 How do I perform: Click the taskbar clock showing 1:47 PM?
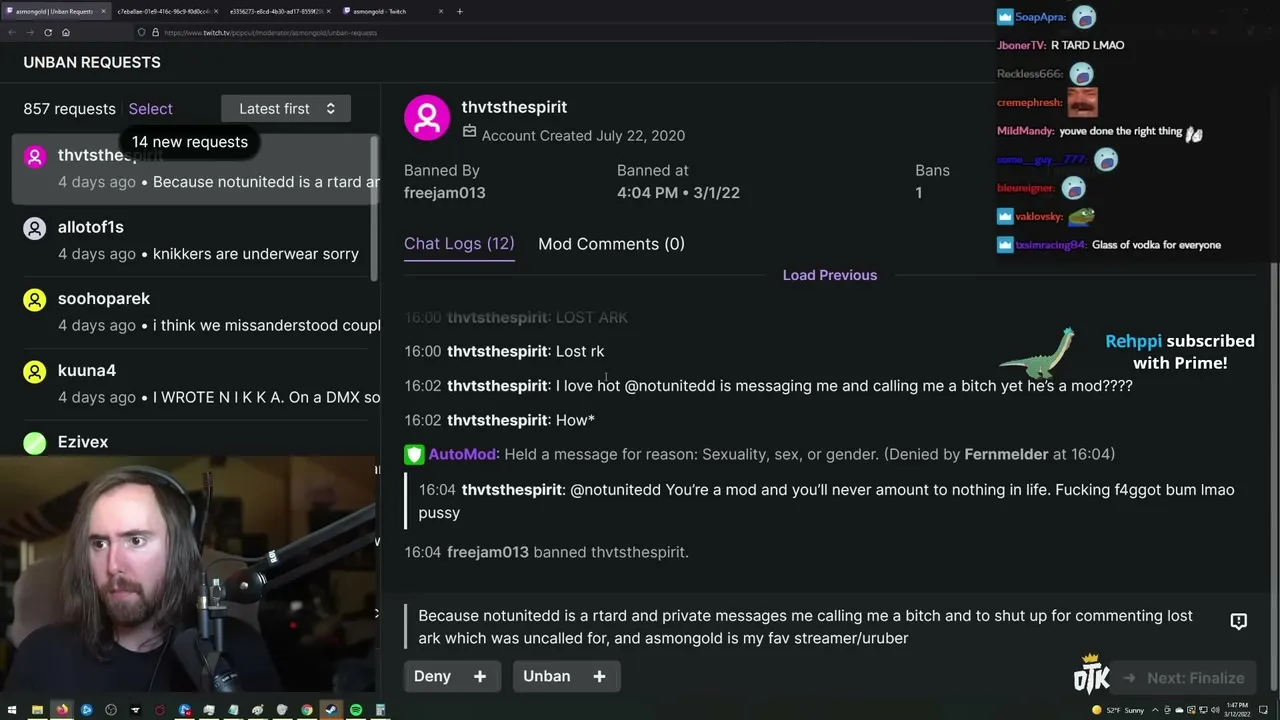coord(1236,710)
